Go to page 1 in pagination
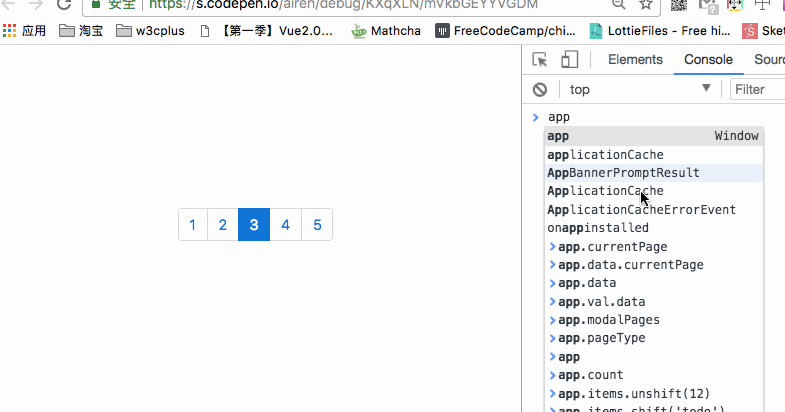Image resolution: width=785 pixels, height=412 pixels. click(x=192, y=225)
